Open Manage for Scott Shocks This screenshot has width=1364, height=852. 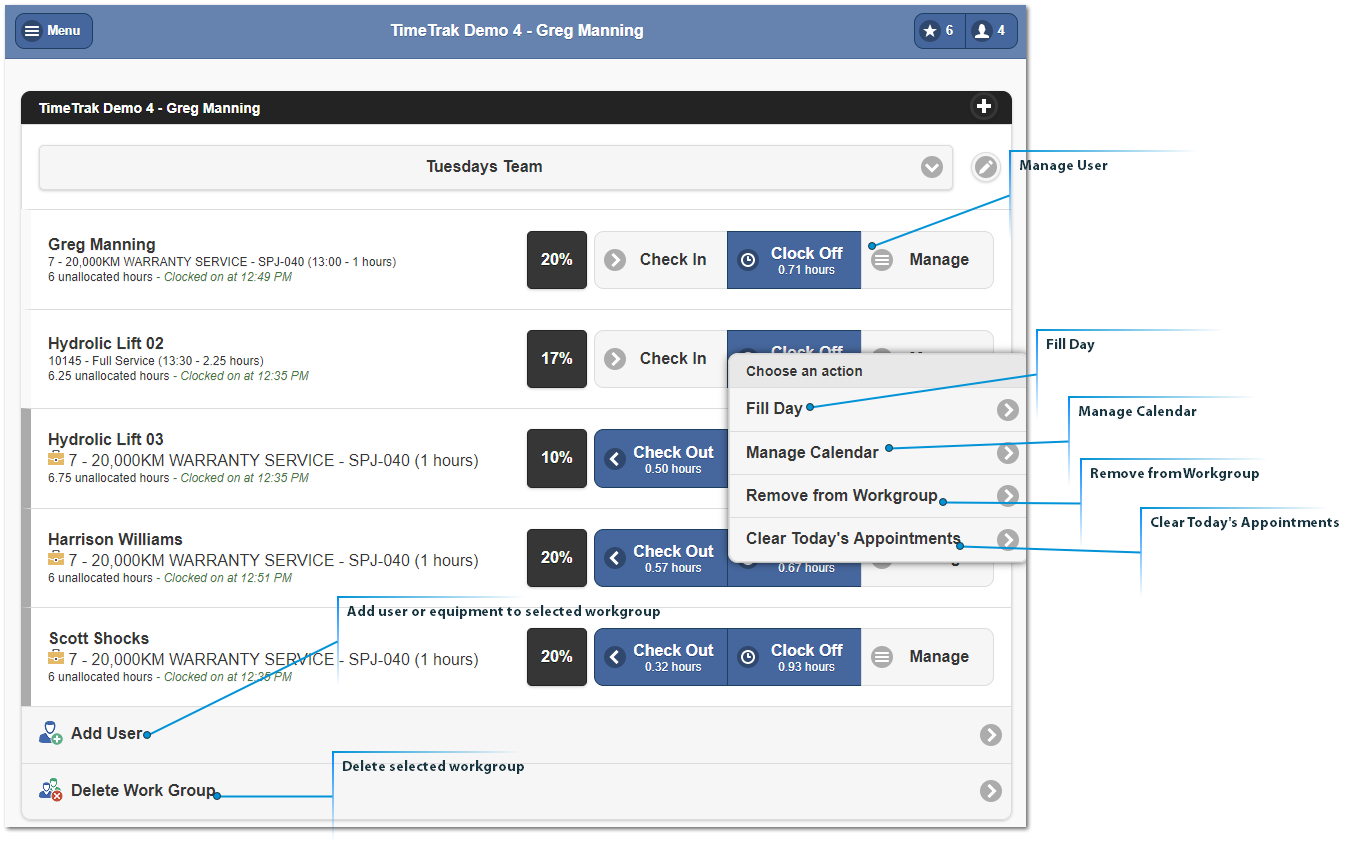[927, 657]
